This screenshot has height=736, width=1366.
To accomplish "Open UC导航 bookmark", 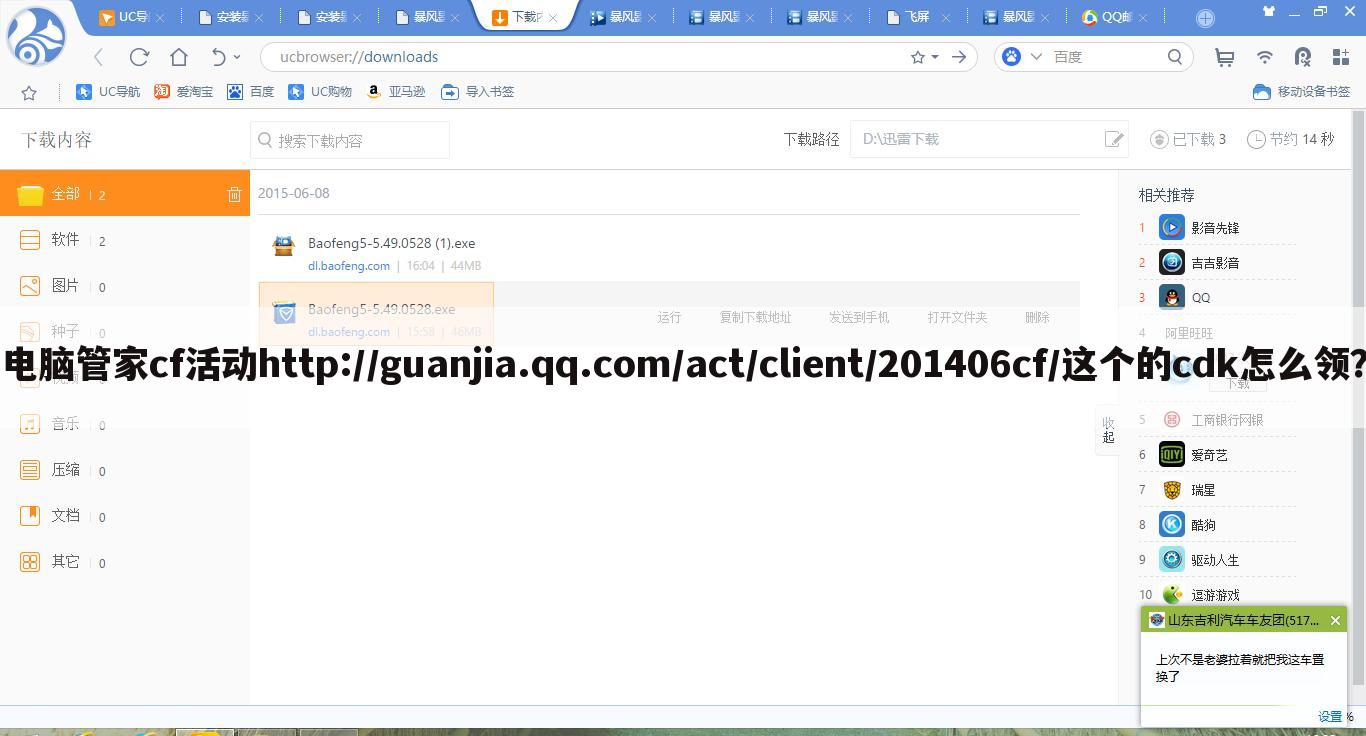I will pos(108,92).
